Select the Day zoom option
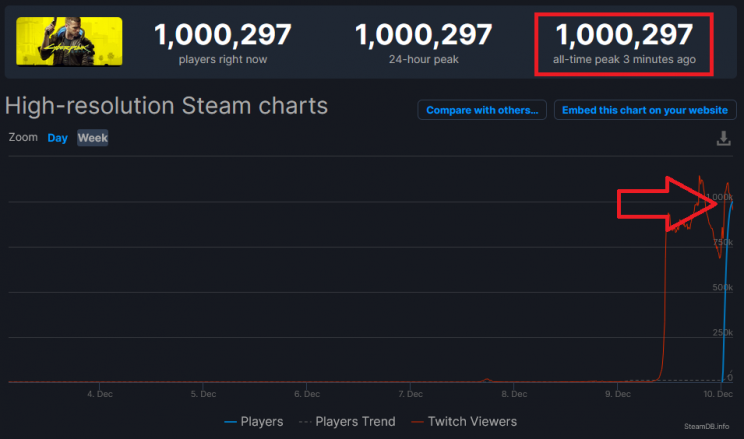 tap(58, 138)
